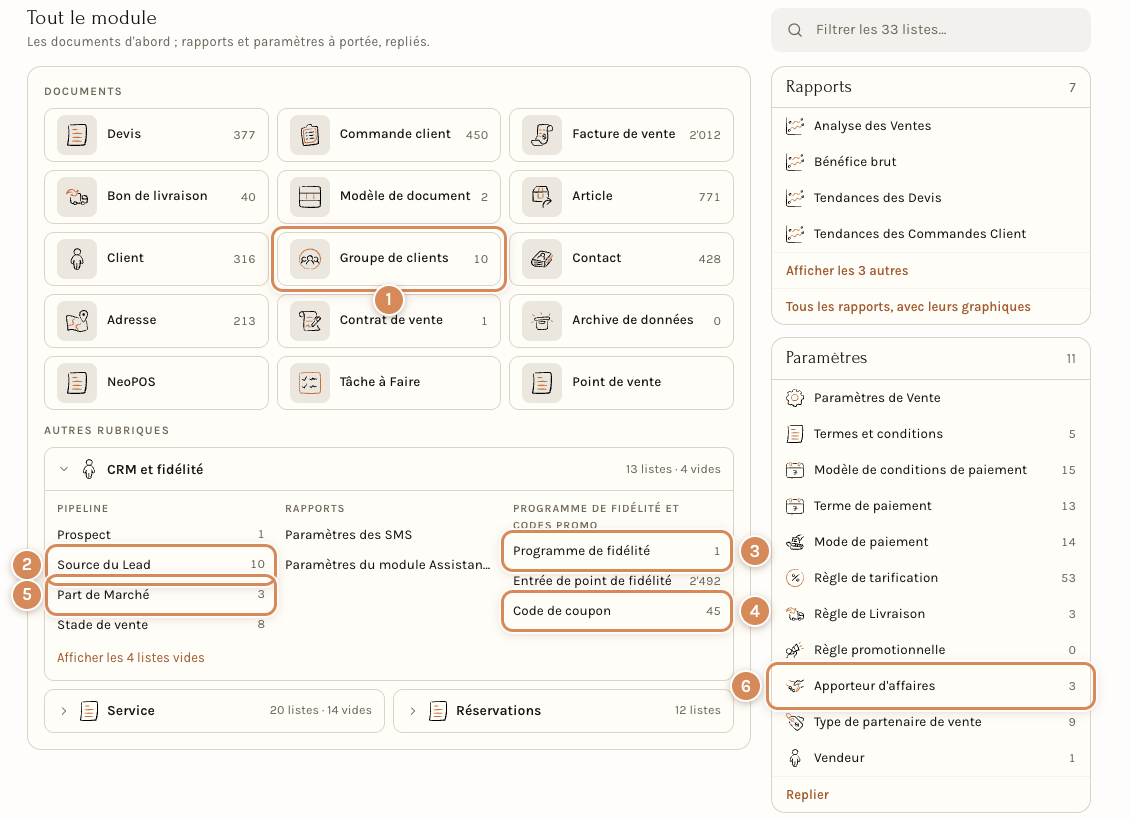
Task: Collapse the Paramètres list with Replier
Action: (x=807, y=795)
